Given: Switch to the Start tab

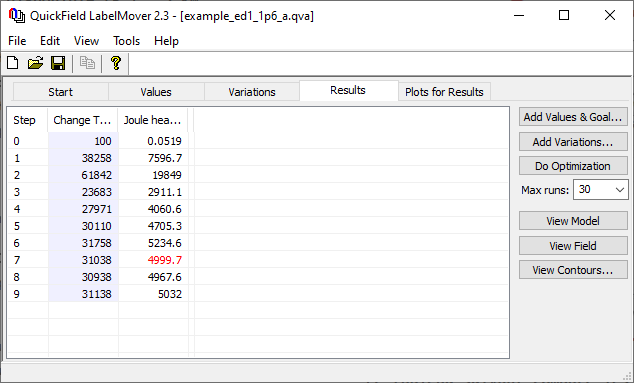Looking at the screenshot, I should click(x=61, y=92).
